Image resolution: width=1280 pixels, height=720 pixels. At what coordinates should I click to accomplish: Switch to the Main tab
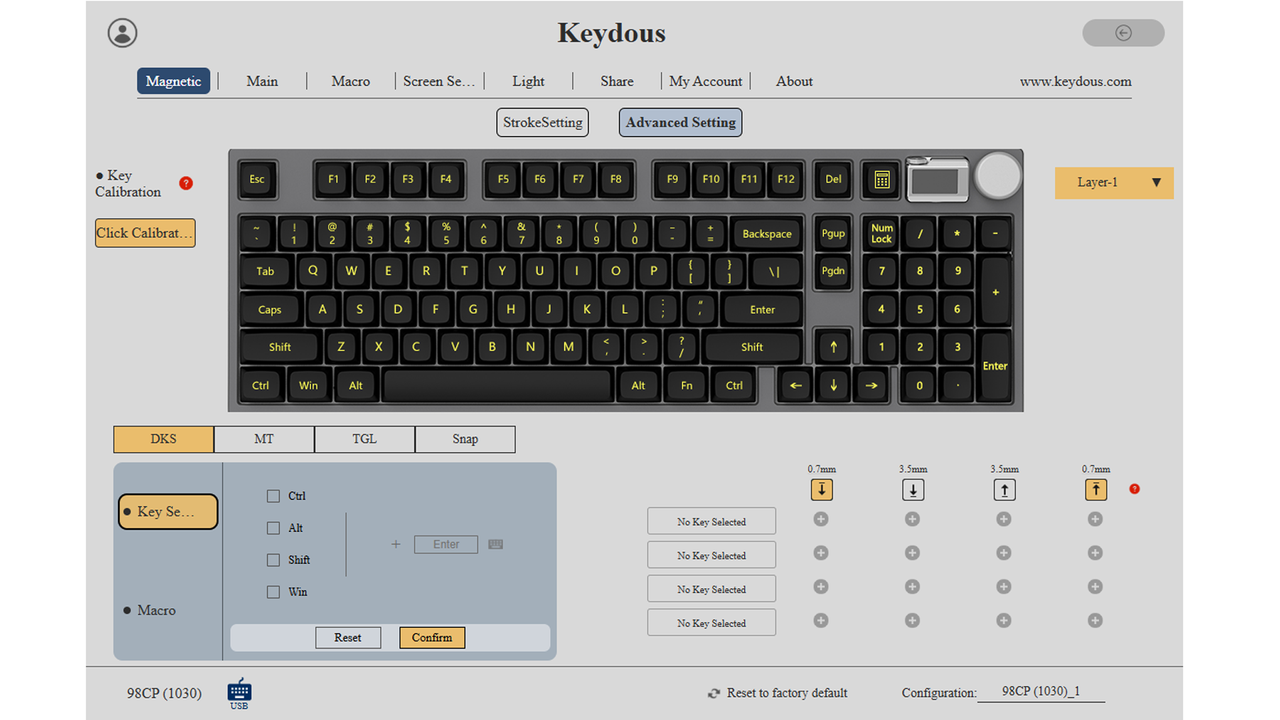pos(262,81)
